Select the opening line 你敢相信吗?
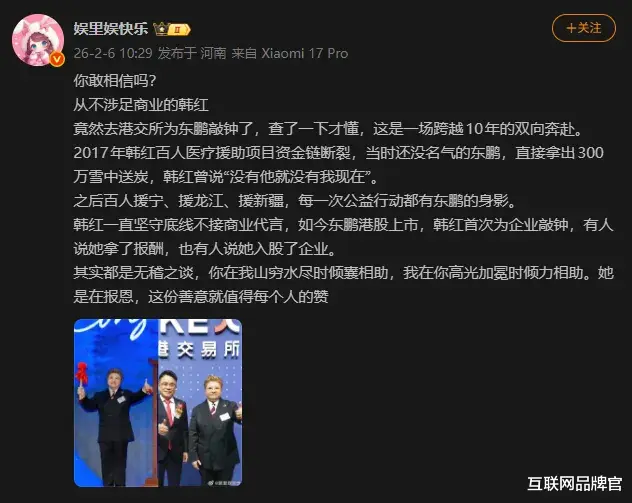This screenshot has height=503, width=632. click(x=114, y=81)
